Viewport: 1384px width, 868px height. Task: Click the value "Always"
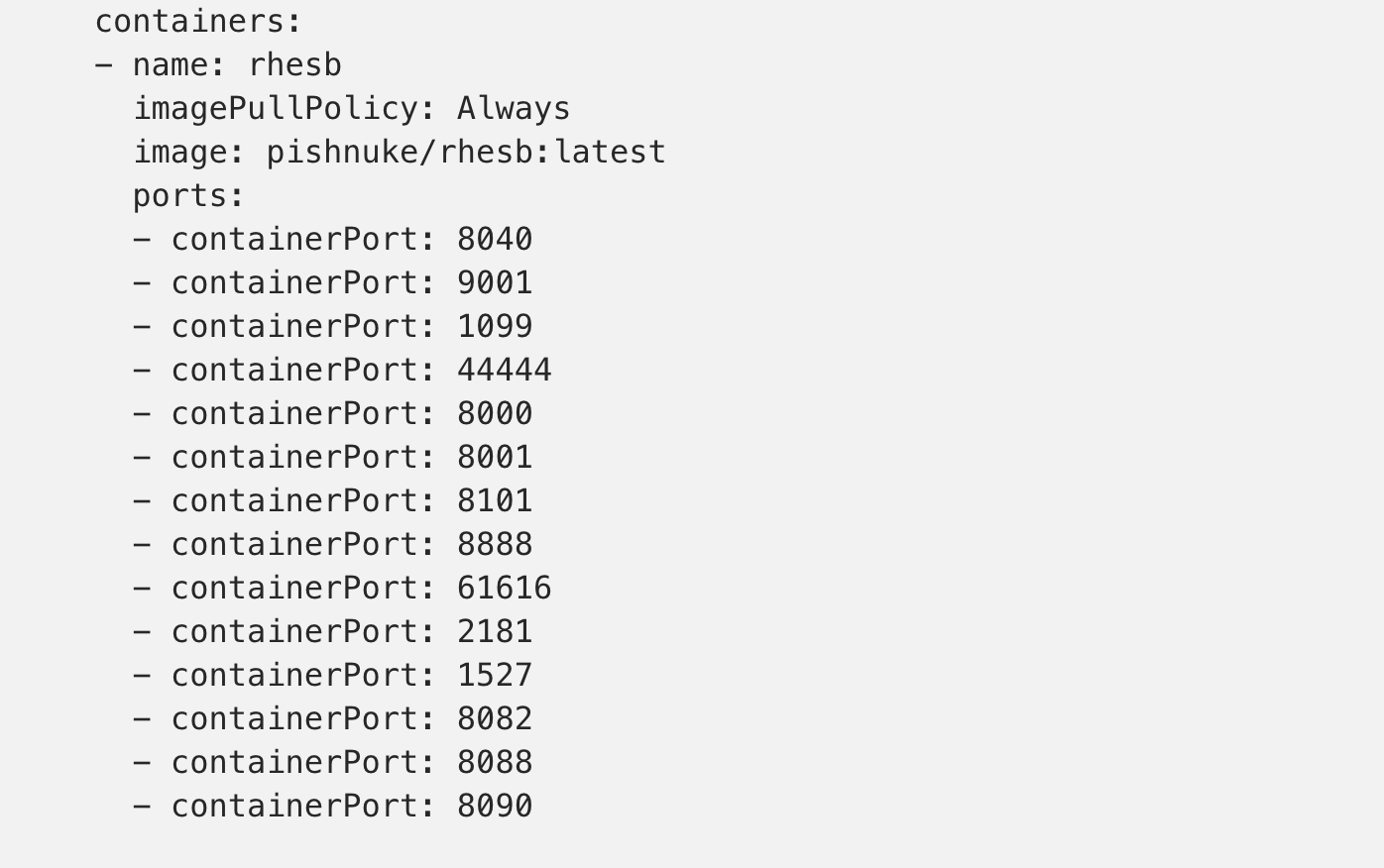click(513, 108)
